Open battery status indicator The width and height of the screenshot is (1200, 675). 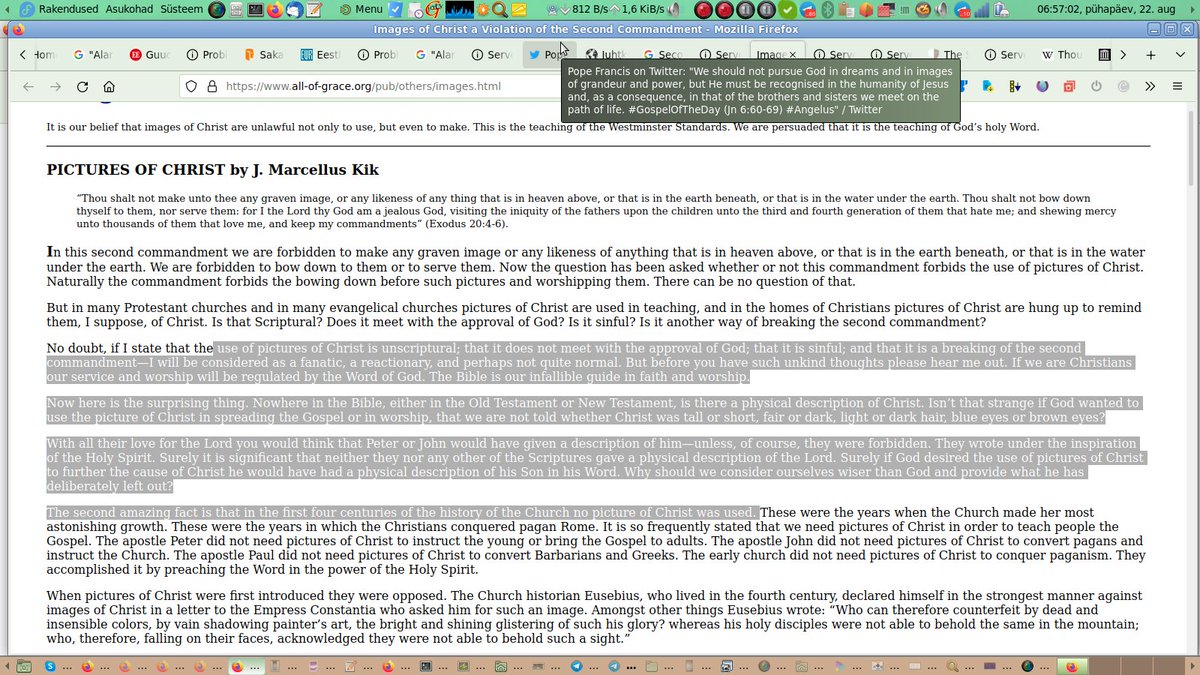pyautogui.click(x=1001, y=9)
